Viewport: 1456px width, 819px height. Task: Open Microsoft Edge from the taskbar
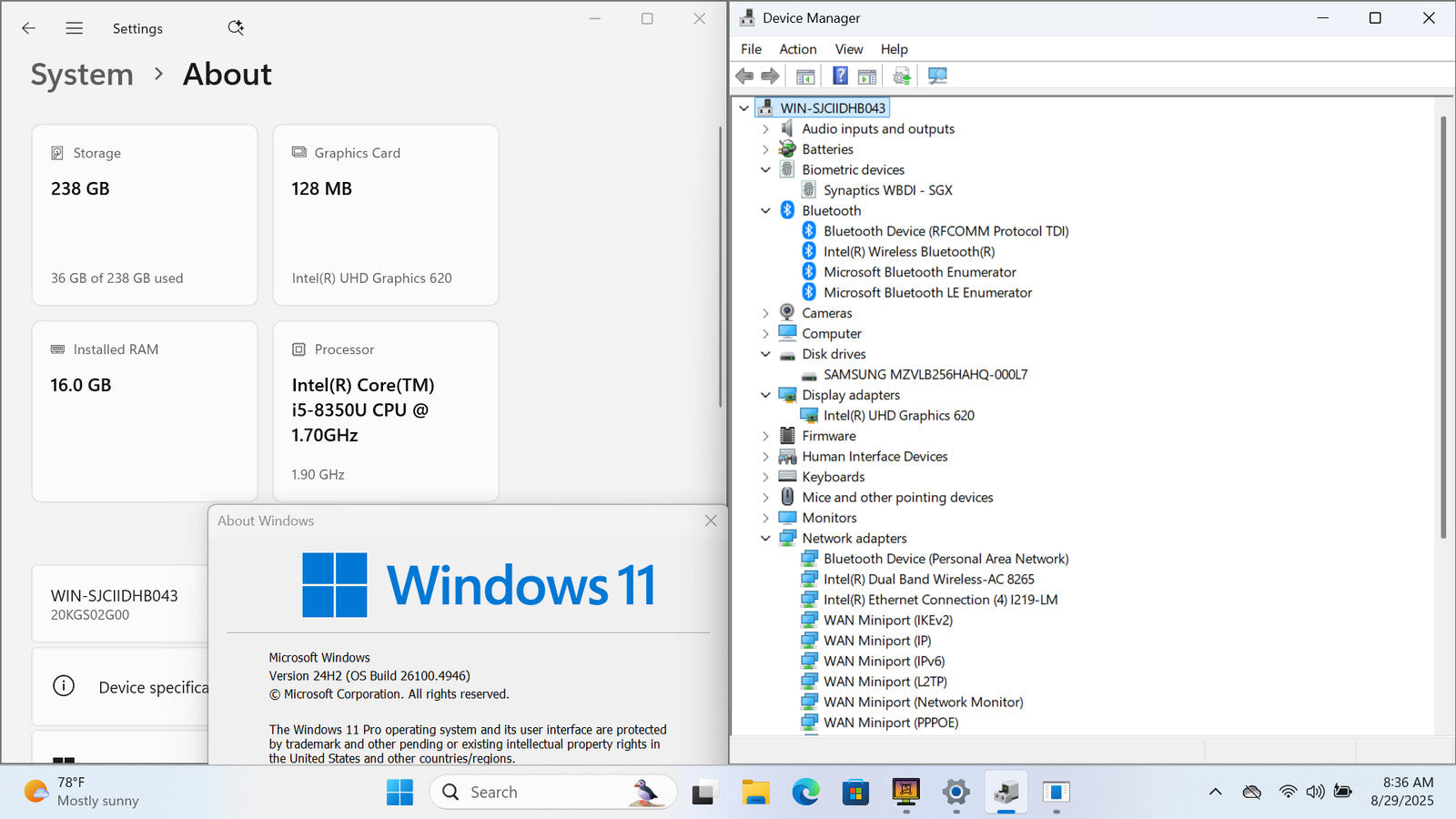(805, 793)
